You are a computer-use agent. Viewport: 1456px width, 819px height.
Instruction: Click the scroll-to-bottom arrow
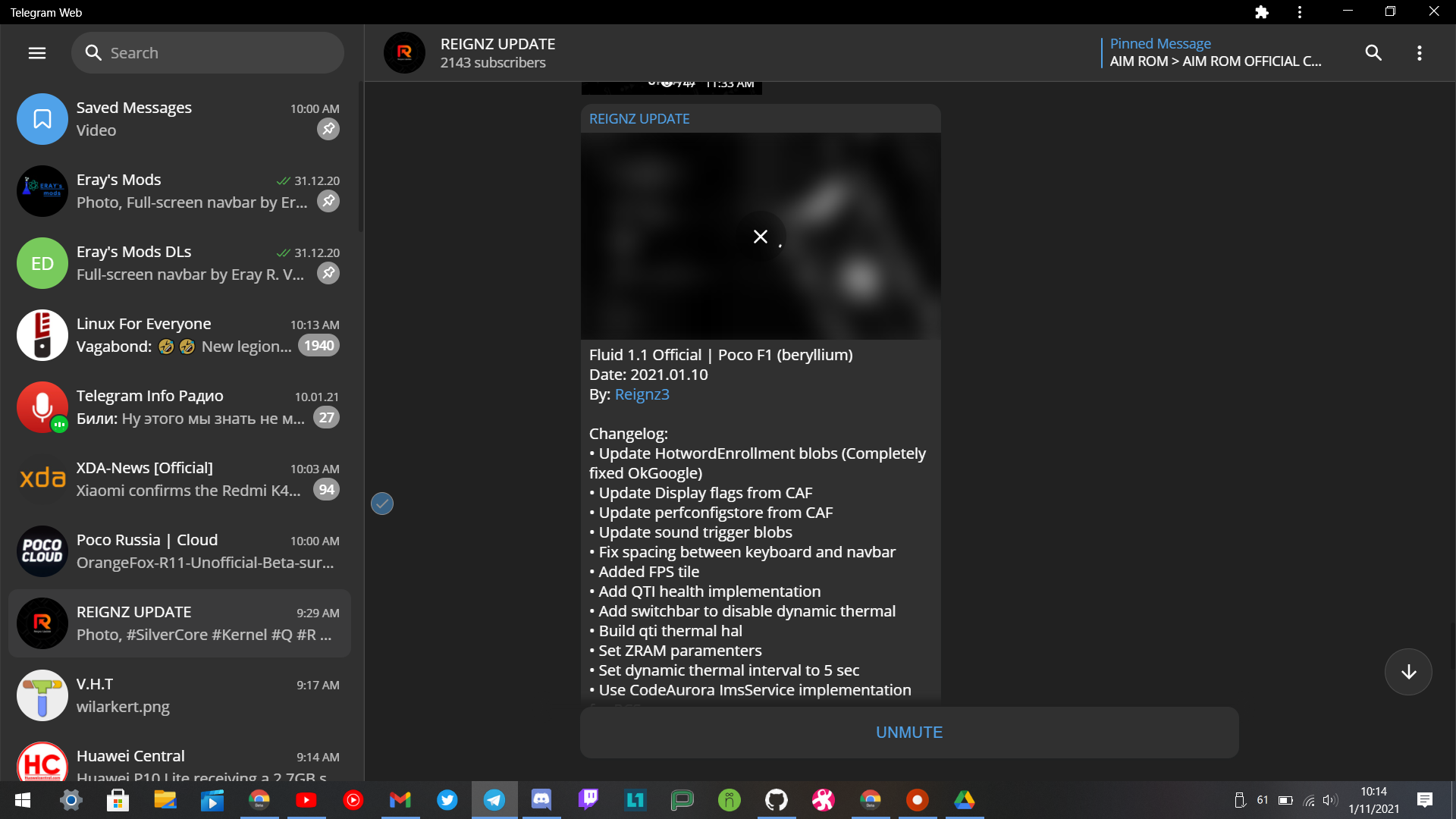[x=1407, y=671]
